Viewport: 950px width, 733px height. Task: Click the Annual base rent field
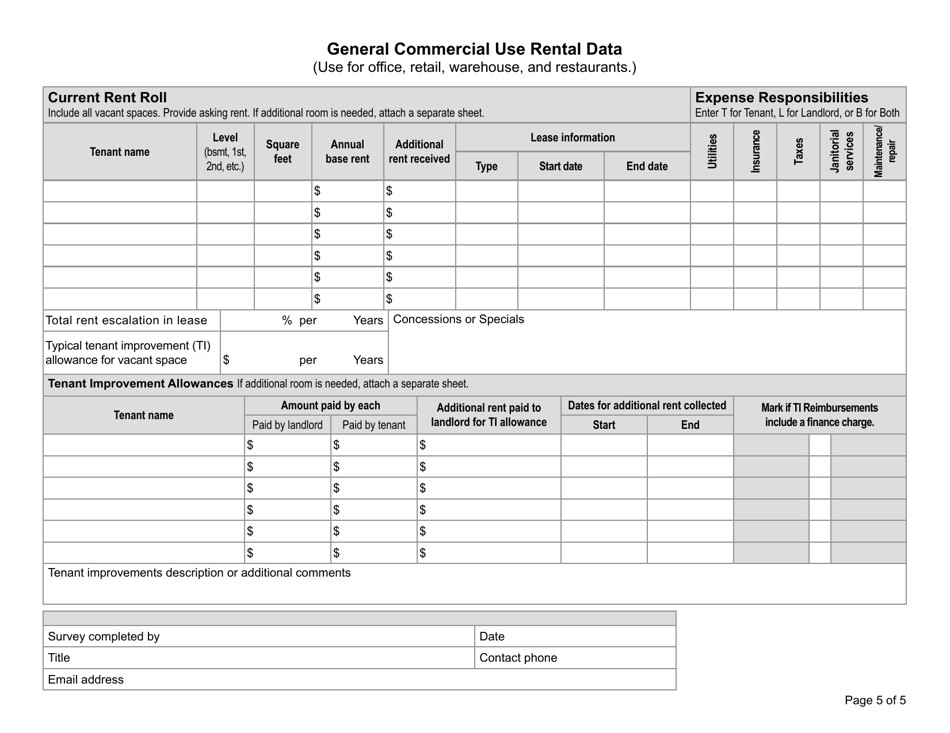[347, 189]
